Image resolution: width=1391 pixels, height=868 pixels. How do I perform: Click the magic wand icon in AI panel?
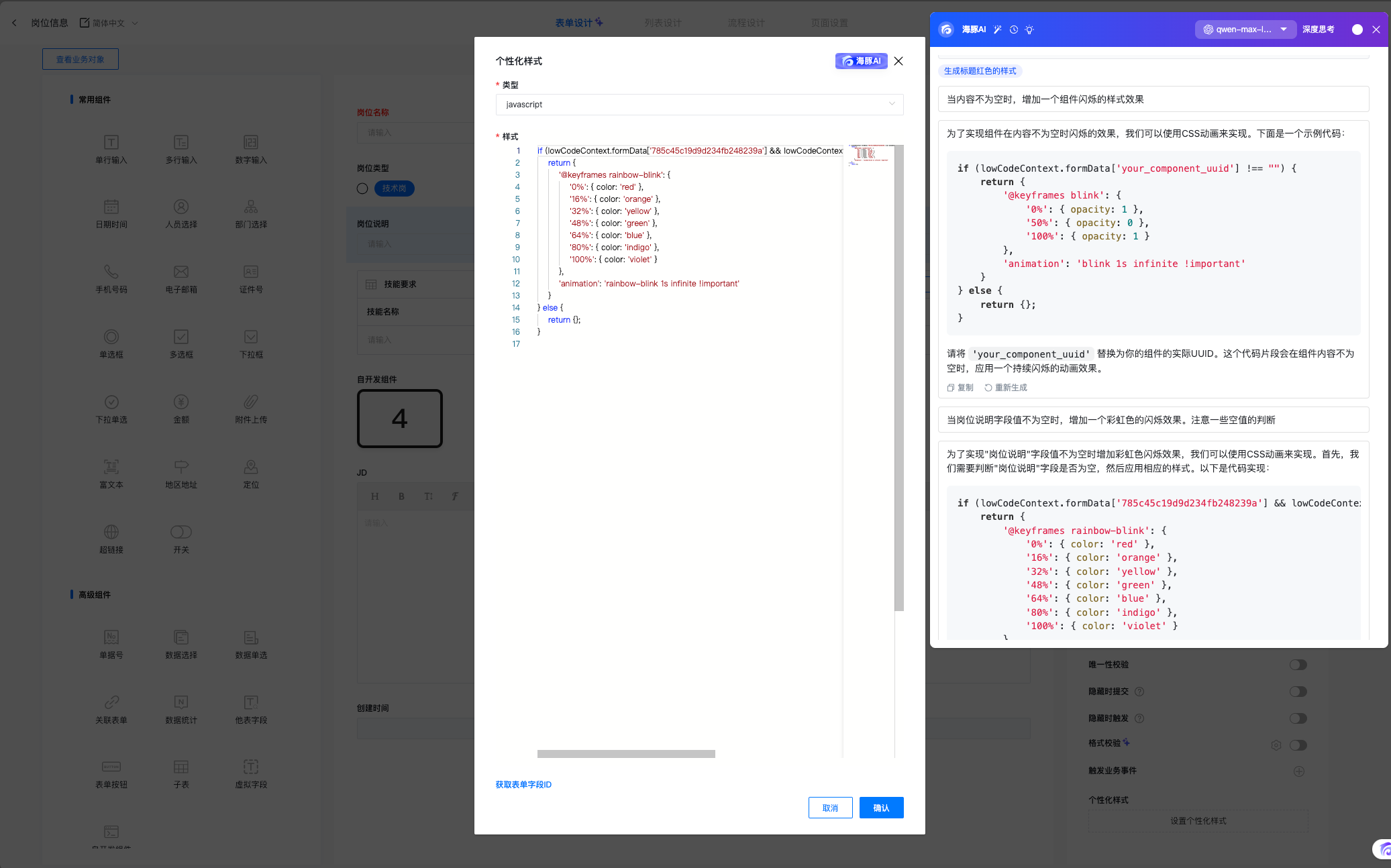click(x=998, y=30)
